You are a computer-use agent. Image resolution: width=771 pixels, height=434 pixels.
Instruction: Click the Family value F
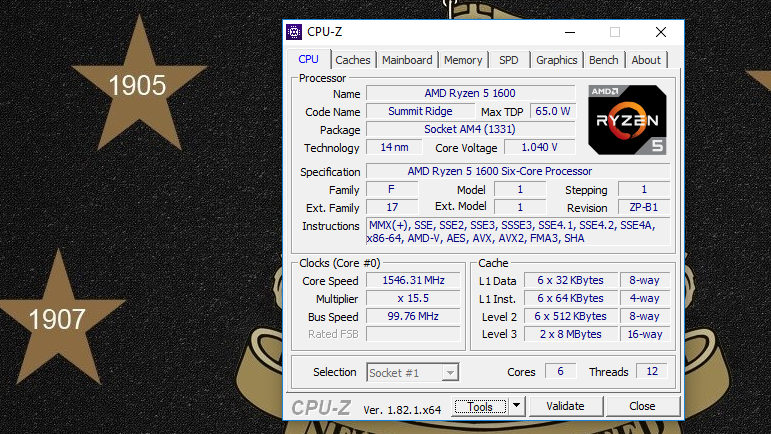point(392,189)
